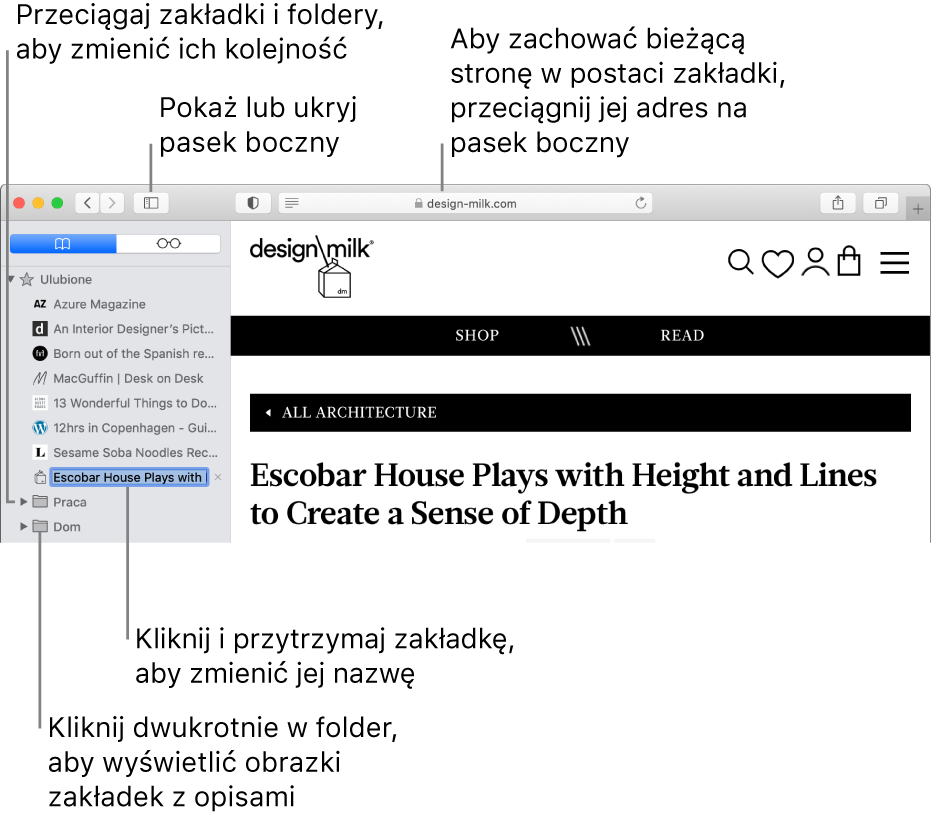Open the shopping bag icon

[849, 261]
